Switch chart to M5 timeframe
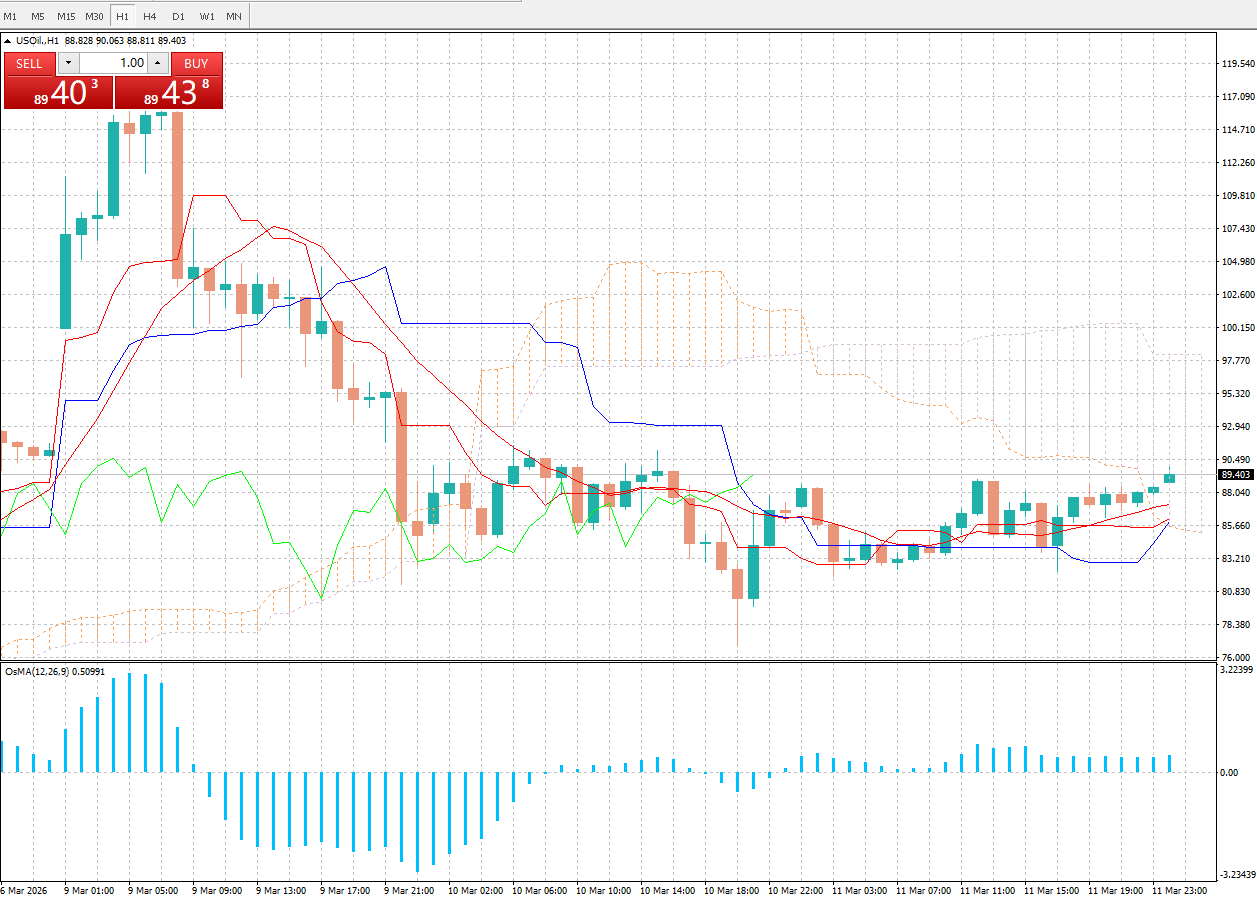The height and width of the screenshot is (901, 1257). [38, 16]
